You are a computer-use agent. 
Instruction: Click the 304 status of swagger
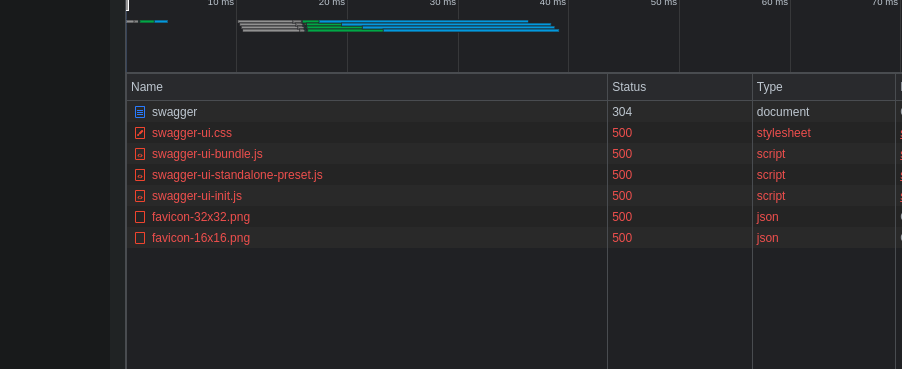[x=622, y=112]
